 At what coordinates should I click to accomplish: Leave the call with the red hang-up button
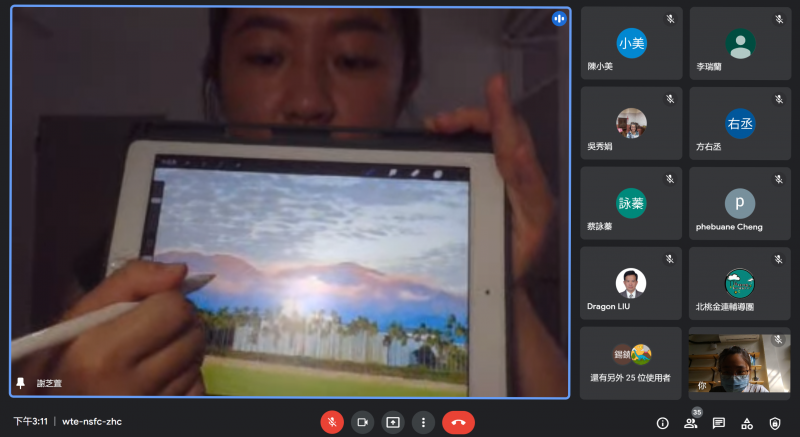[458, 422]
